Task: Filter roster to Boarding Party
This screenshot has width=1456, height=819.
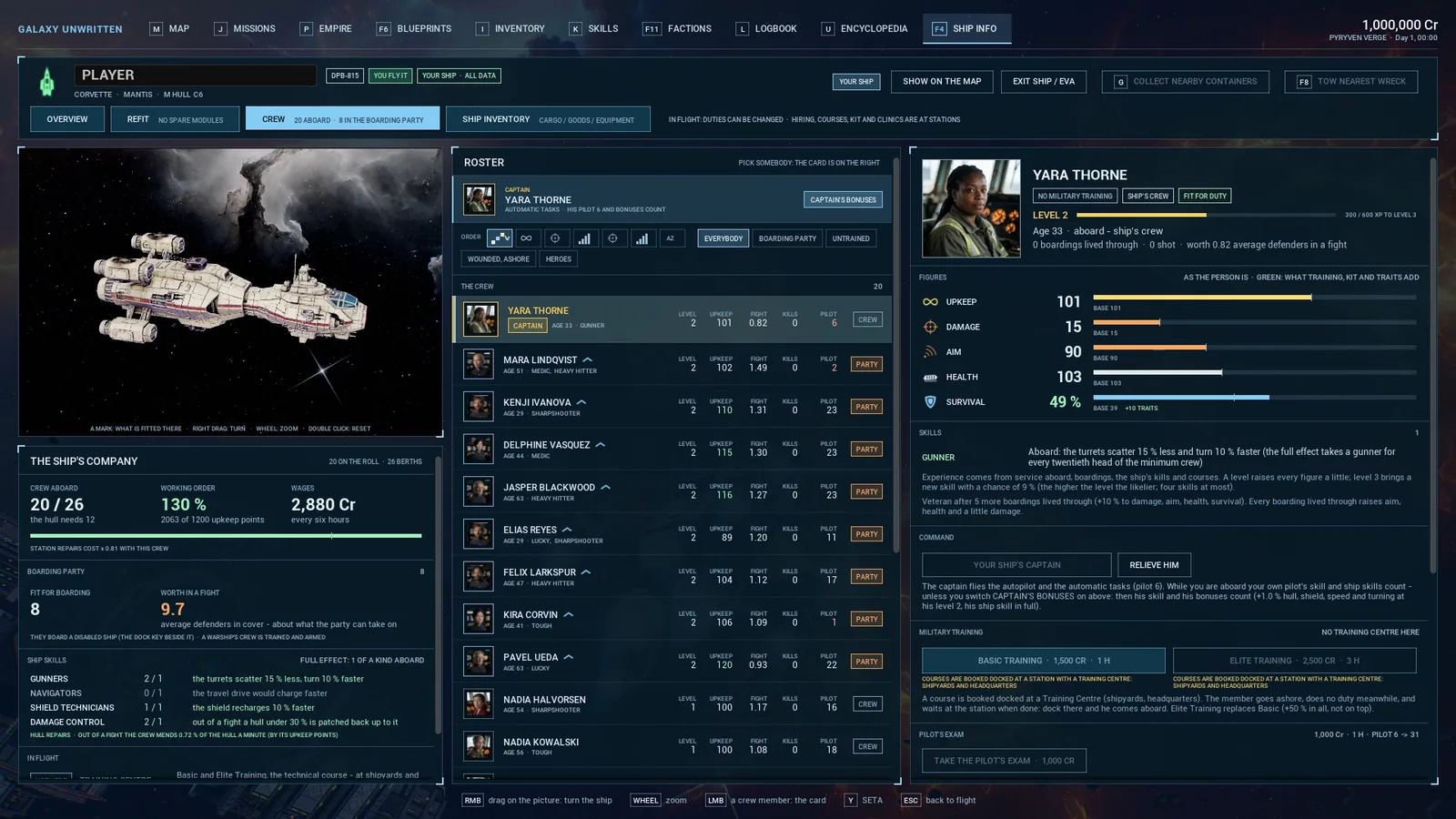Action: pyautogui.click(x=787, y=238)
